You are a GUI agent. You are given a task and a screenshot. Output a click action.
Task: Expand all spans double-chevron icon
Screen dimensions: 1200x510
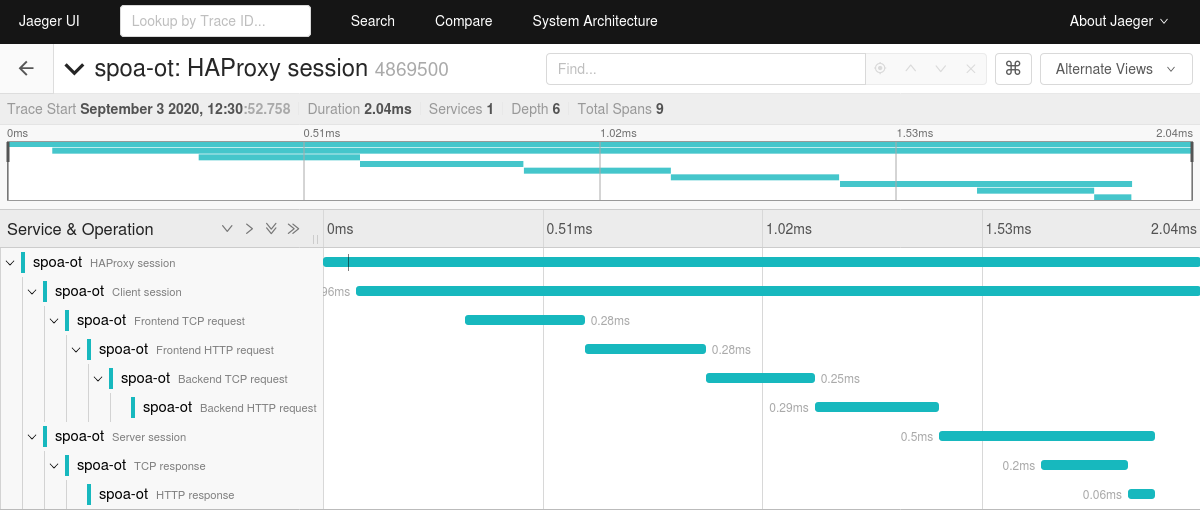(x=271, y=229)
